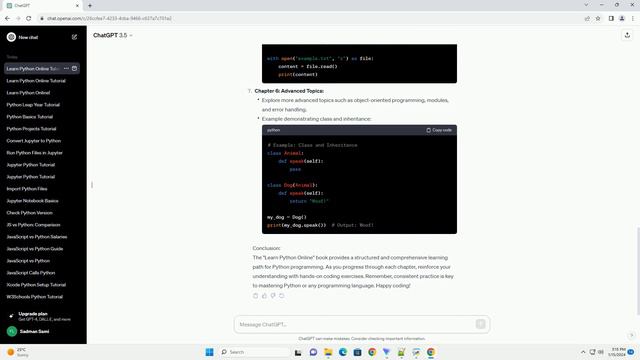This screenshot has width=640, height=360.
Task: Open the Import Python Files chat
Action: tap(27, 189)
